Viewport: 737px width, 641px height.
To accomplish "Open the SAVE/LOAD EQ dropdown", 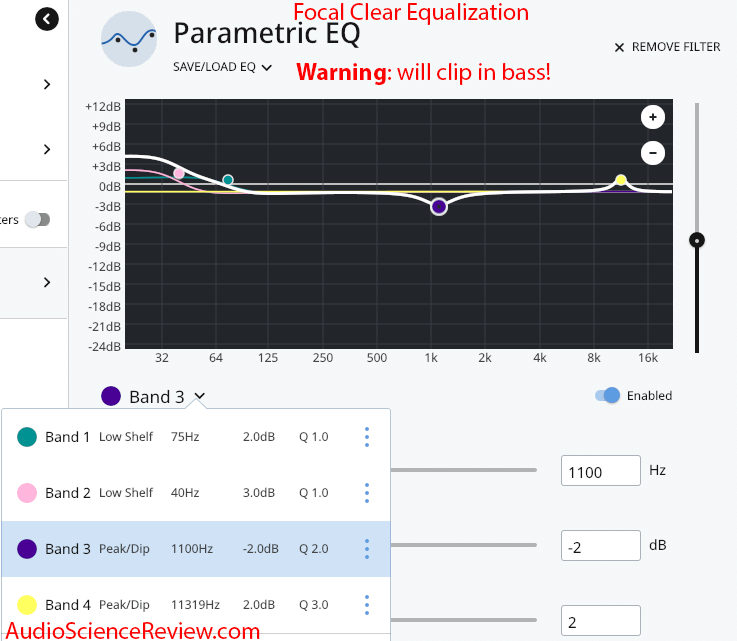I will point(222,67).
